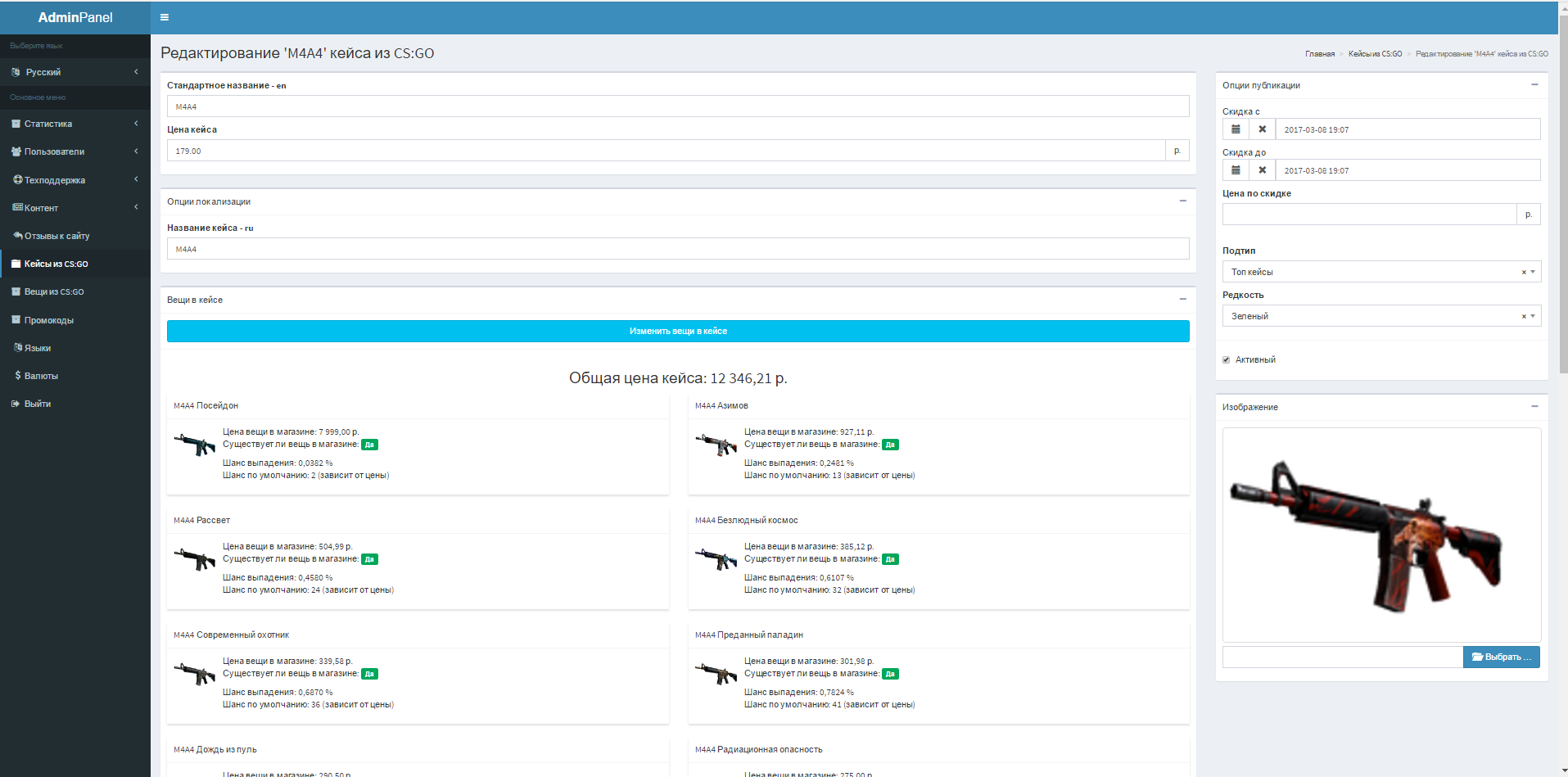Click the M4A4 Посейдон item title

tap(206, 406)
